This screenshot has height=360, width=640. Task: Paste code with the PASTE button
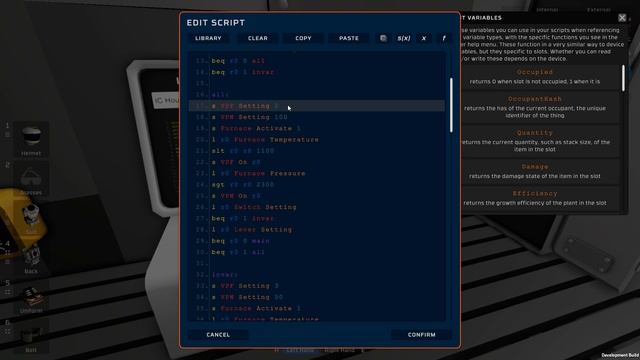[349, 38]
